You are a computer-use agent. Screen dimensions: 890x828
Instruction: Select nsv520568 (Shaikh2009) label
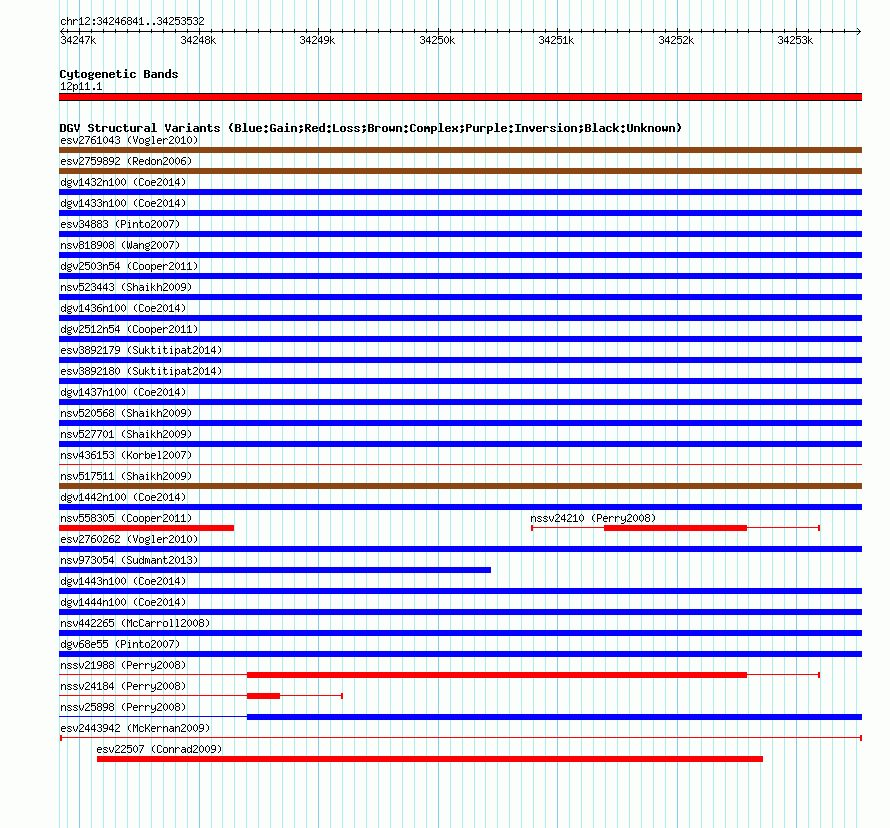click(126, 413)
